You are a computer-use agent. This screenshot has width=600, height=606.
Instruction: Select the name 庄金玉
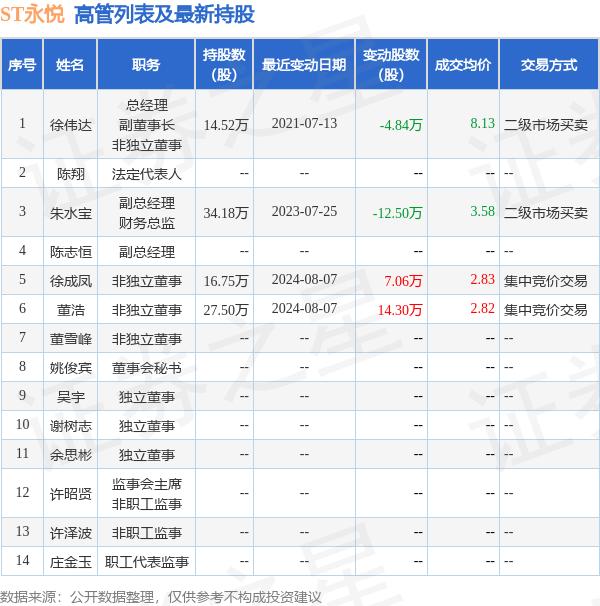click(71, 562)
